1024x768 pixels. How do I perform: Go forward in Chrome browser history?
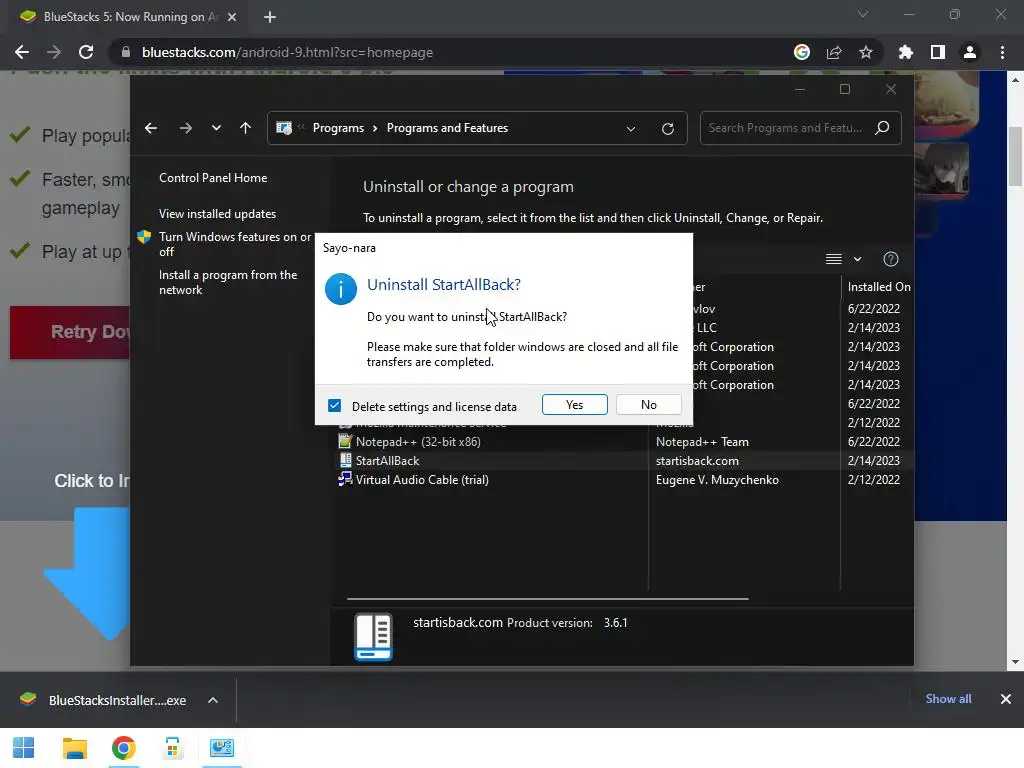tap(54, 52)
